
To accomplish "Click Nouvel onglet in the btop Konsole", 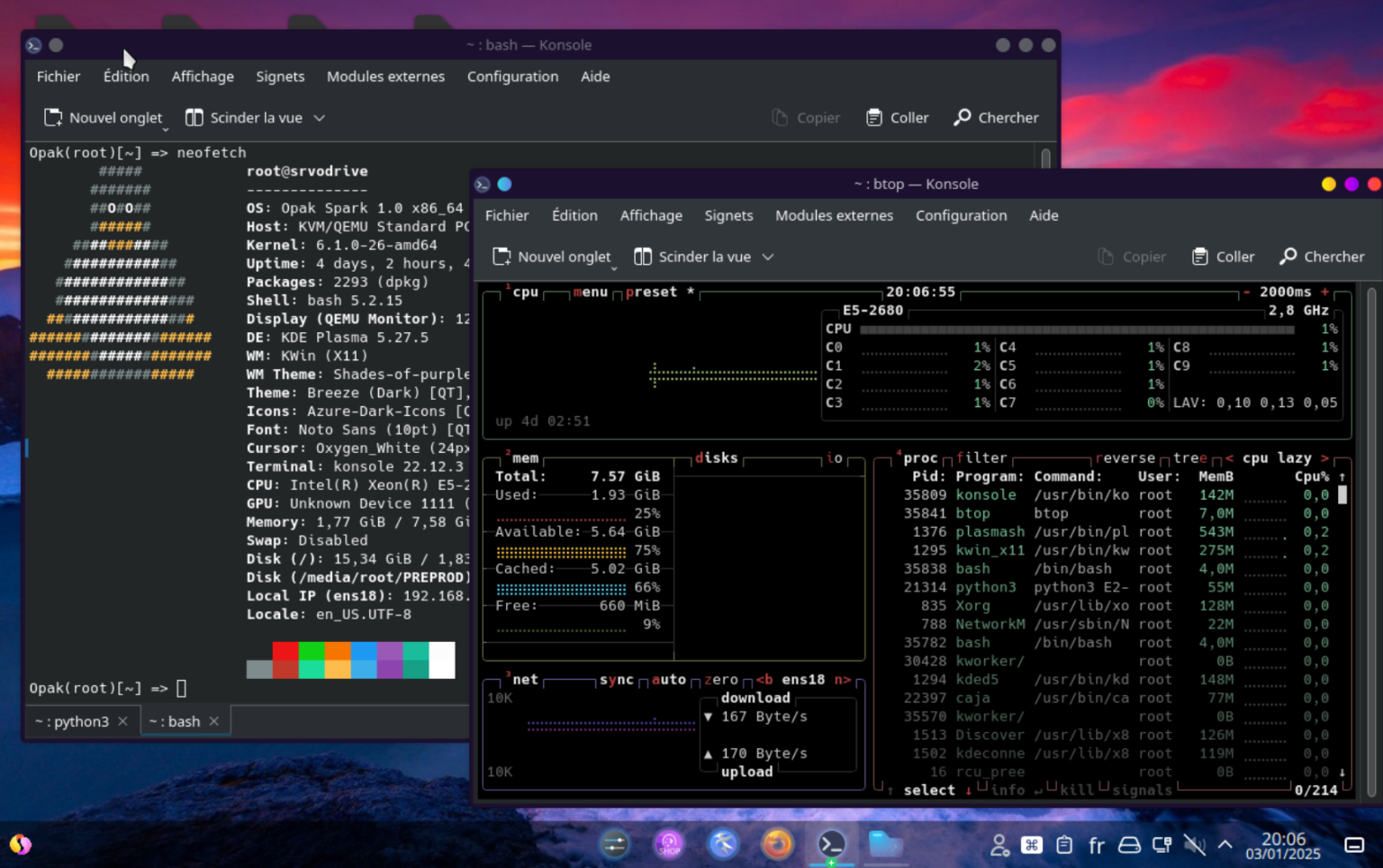I will 552,257.
